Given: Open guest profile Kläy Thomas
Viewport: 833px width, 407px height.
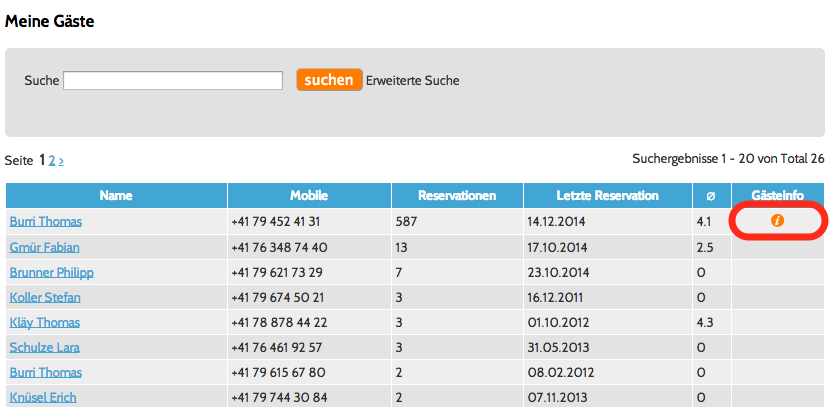Looking at the screenshot, I should click(44, 322).
